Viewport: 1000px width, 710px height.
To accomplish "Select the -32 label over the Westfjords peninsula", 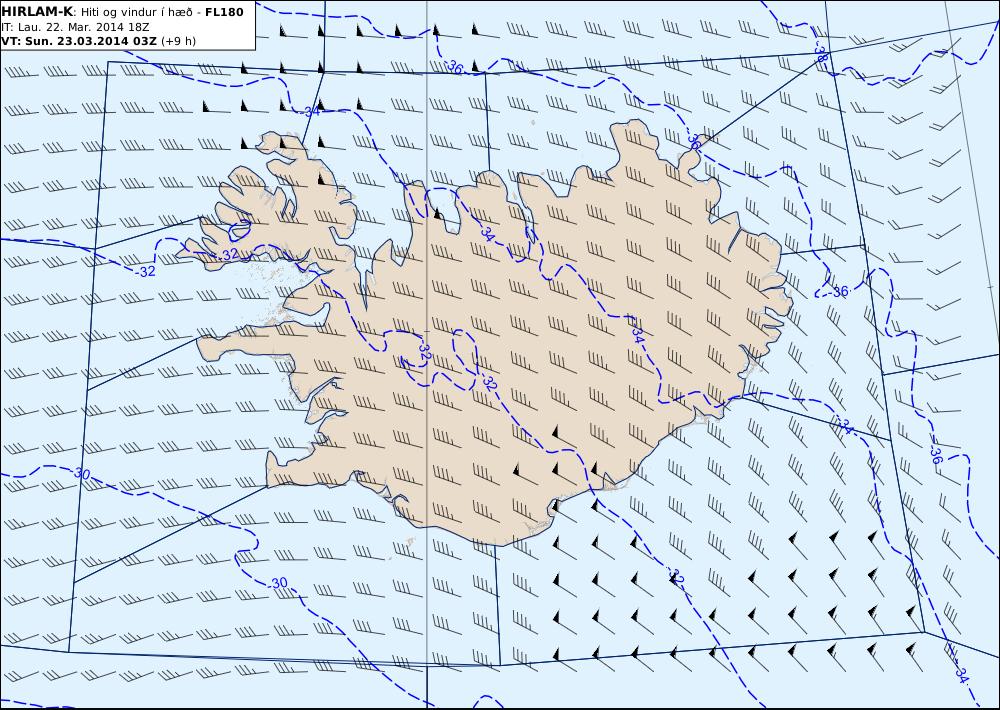I will pyautogui.click(x=228, y=254).
